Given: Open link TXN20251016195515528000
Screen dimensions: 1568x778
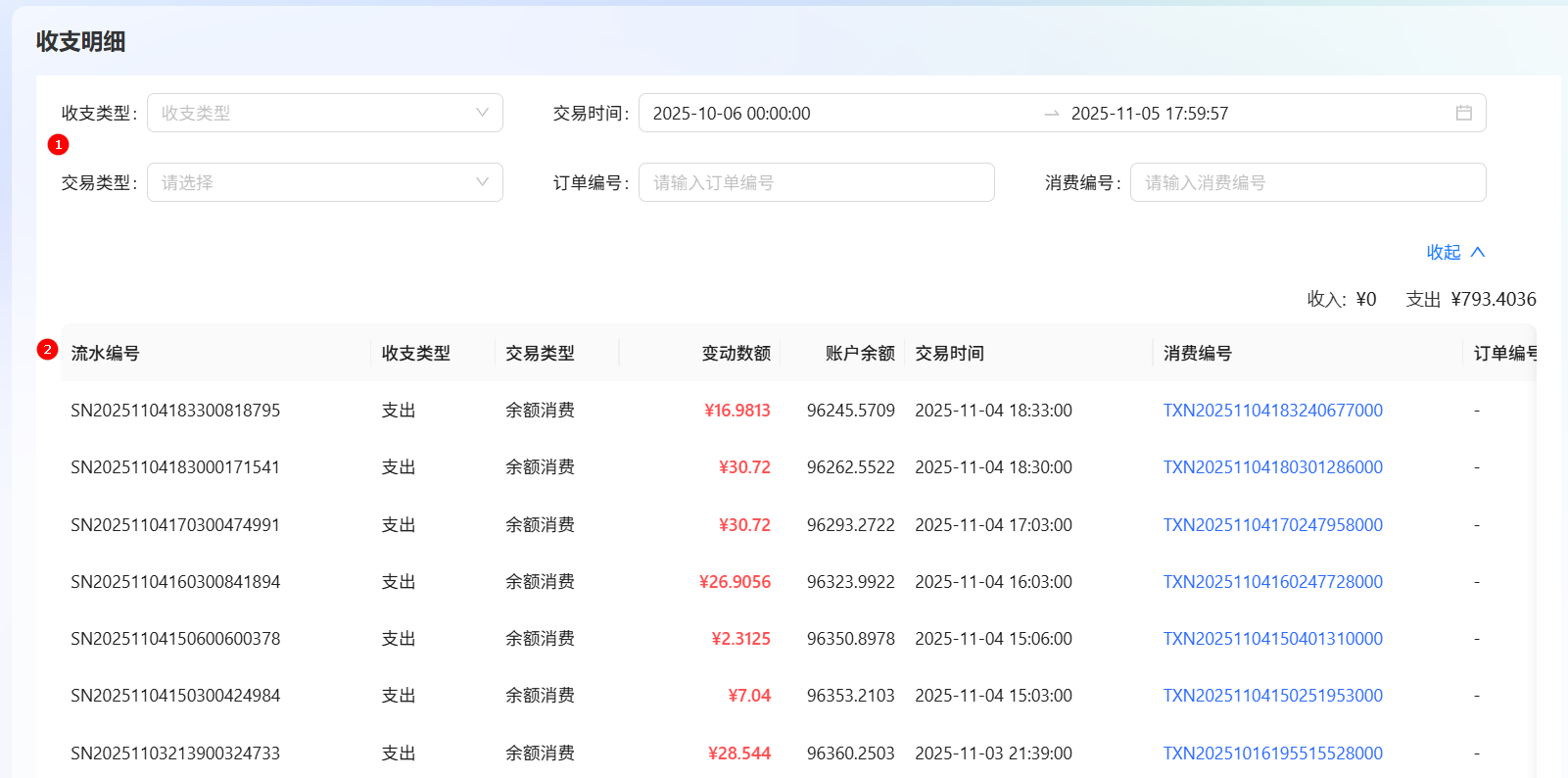Looking at the screenshot, I should (x=1272, y=754).
